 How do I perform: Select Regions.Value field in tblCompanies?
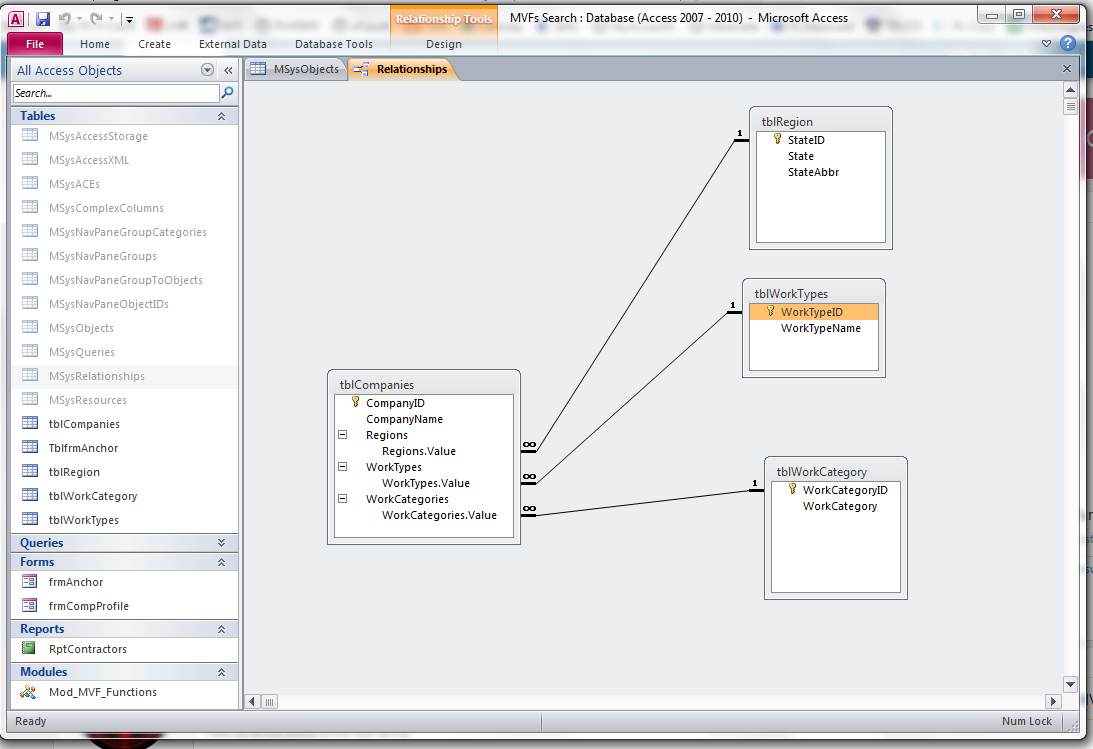pyautogui.click(x=419, y=451)
